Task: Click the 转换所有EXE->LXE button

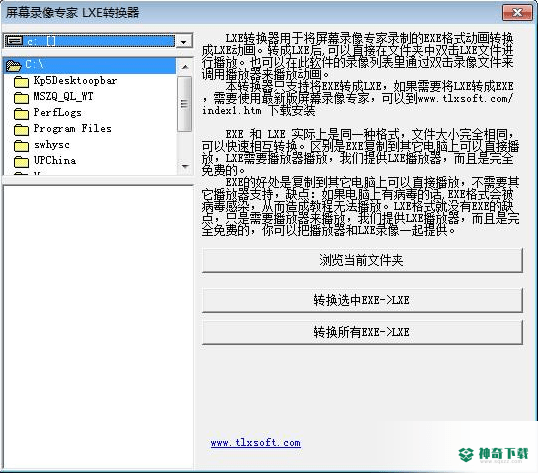Action: 362,332
